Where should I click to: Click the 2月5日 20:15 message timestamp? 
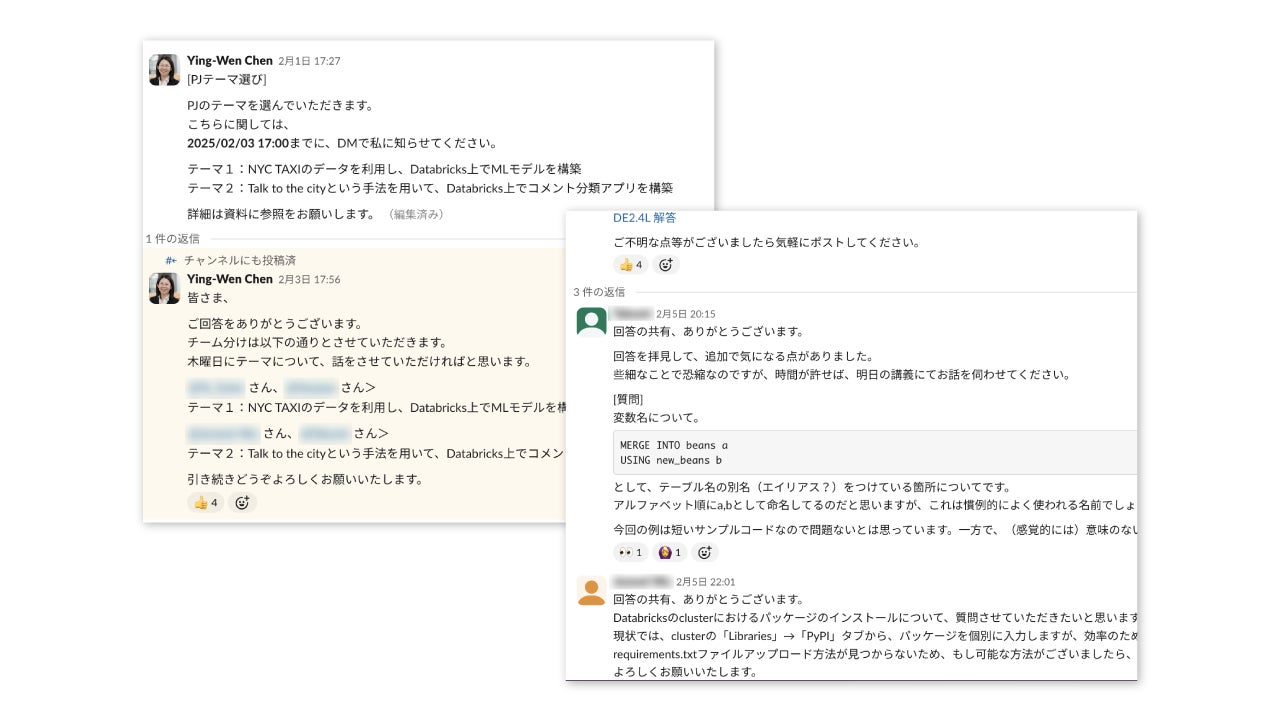click(685, 314)
